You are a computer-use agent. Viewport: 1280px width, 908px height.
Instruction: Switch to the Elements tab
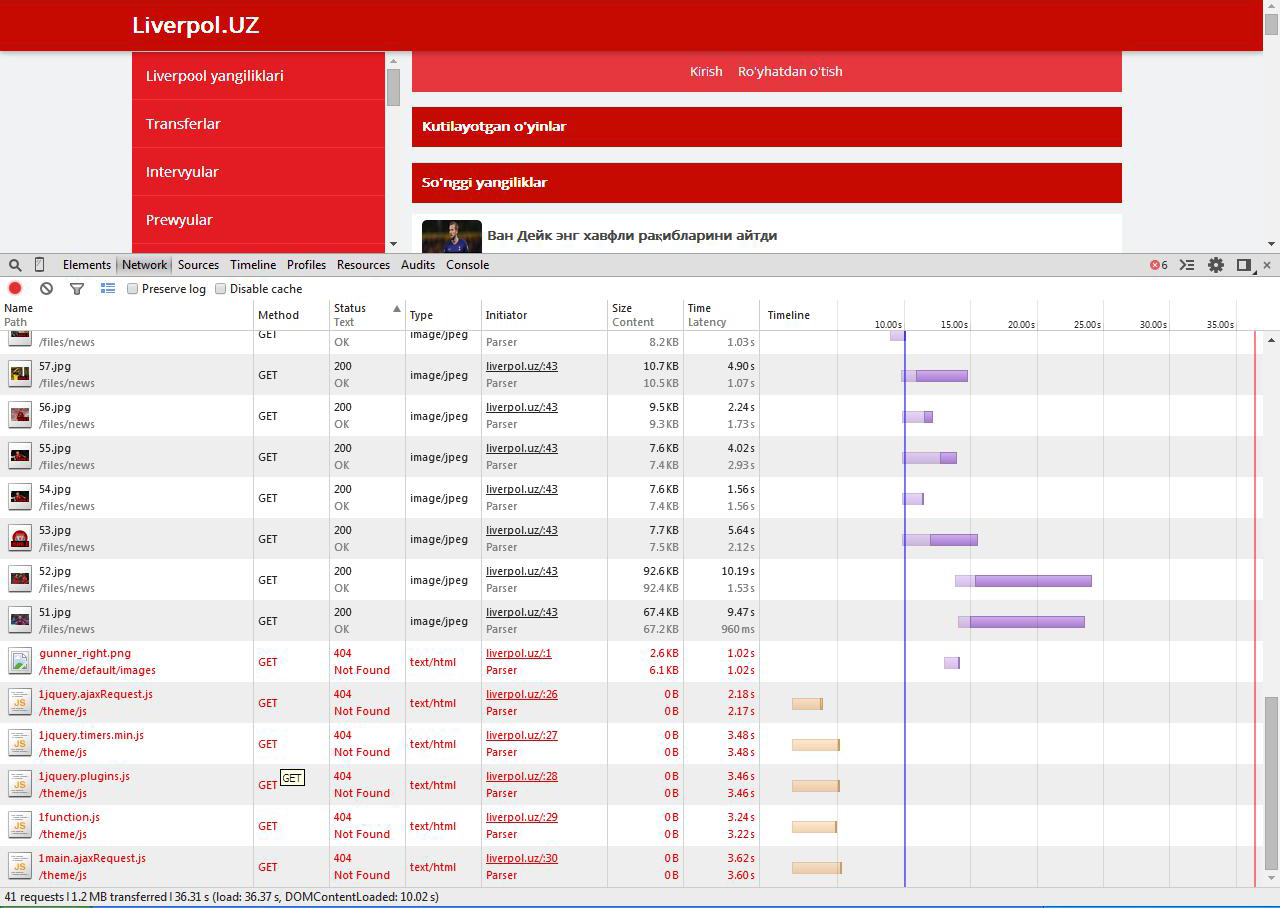pos(87,265)
